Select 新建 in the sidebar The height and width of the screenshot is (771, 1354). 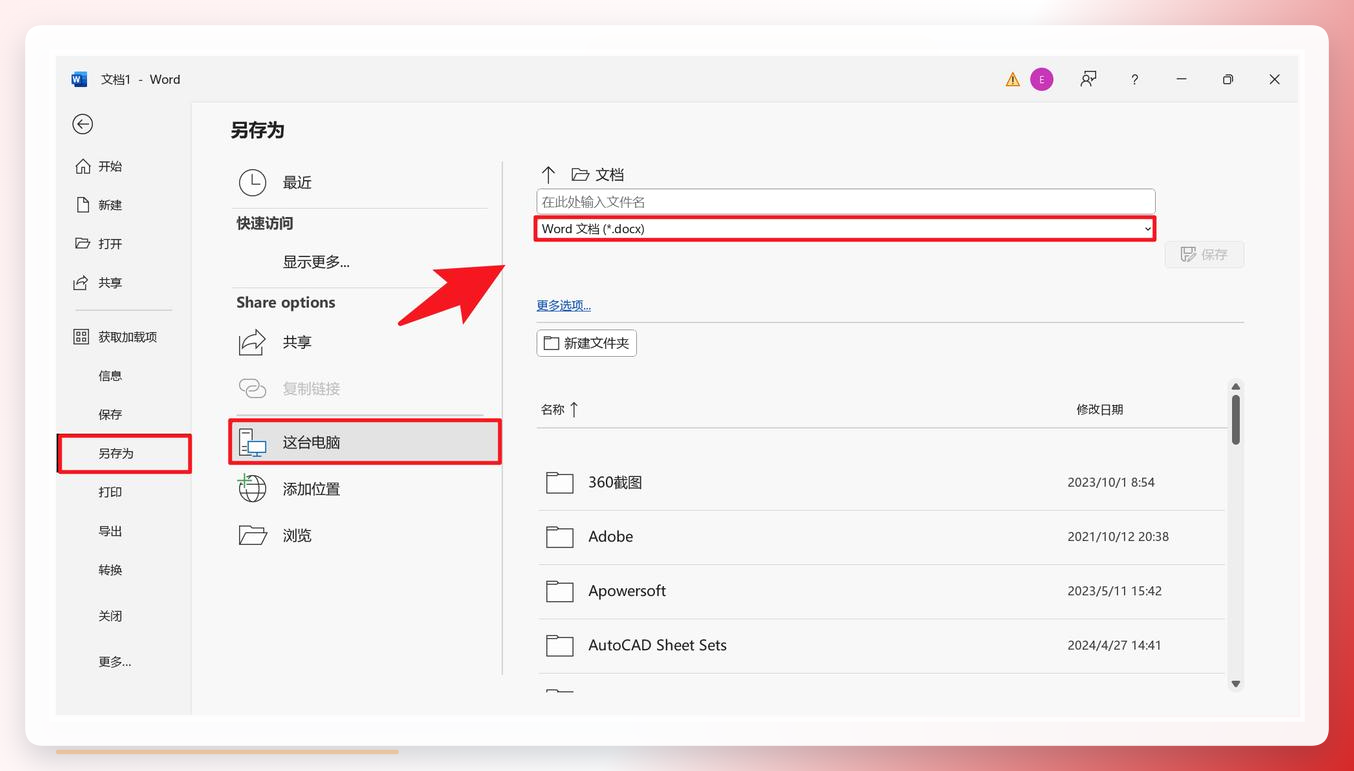[x=99, y=205]
